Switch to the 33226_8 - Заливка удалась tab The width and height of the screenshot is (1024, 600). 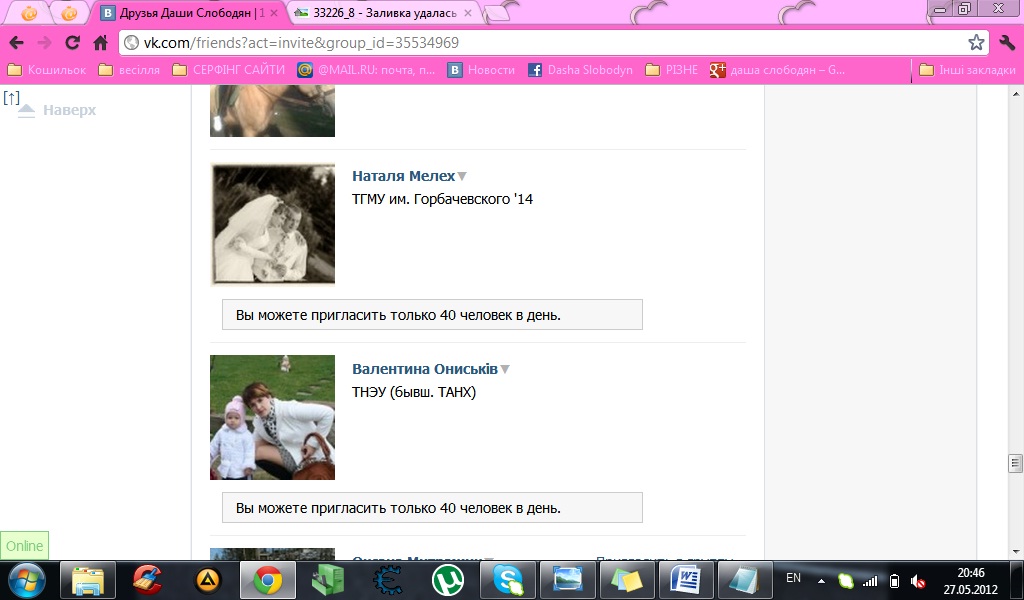385,13
